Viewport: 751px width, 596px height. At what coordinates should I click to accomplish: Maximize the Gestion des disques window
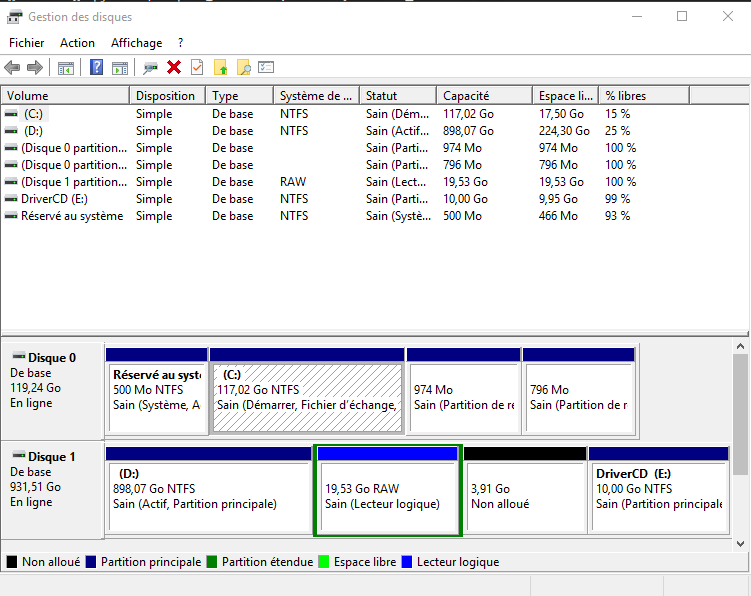click(x=682, y=16)
